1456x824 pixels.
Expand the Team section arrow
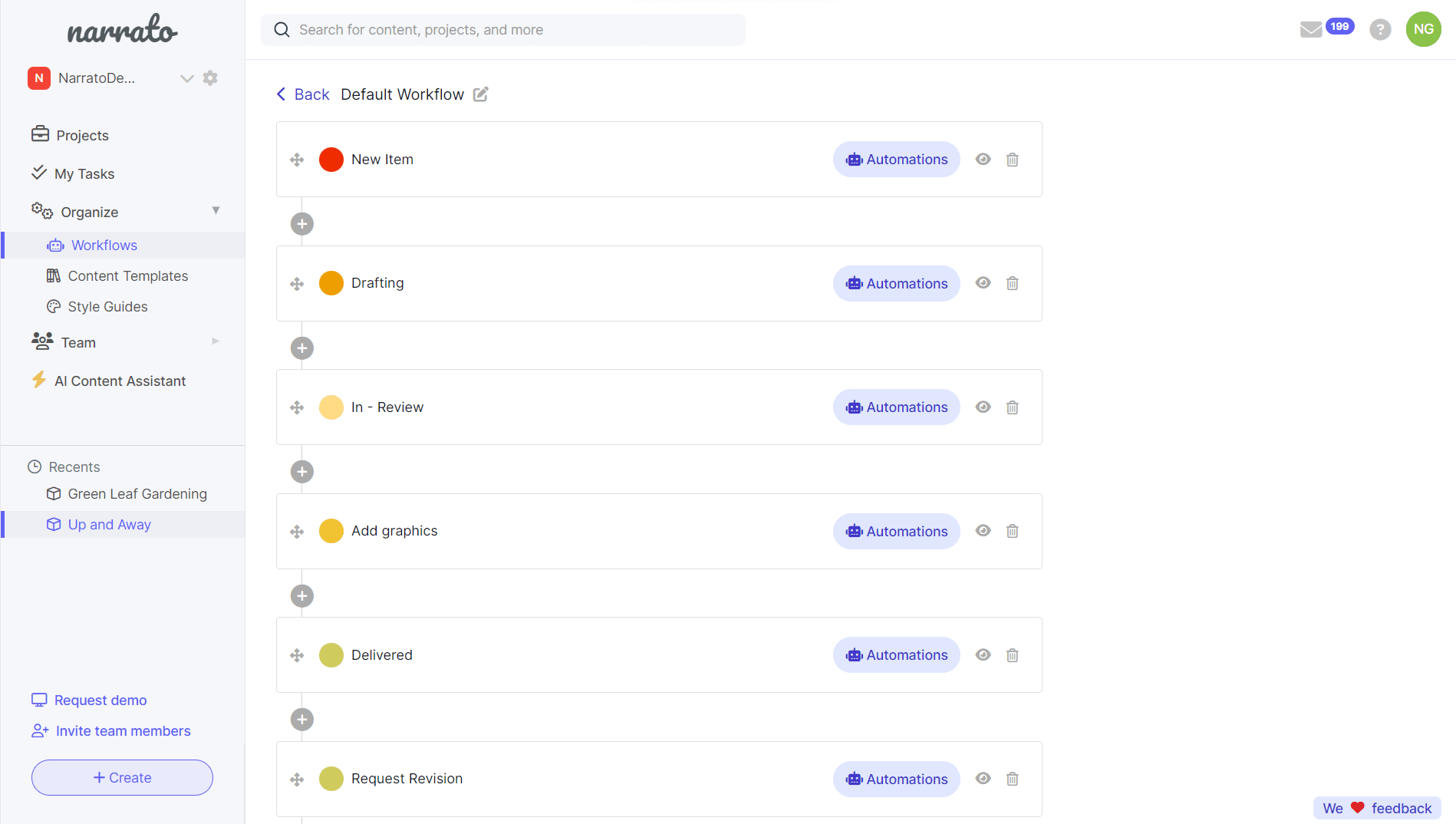[216, 341]
